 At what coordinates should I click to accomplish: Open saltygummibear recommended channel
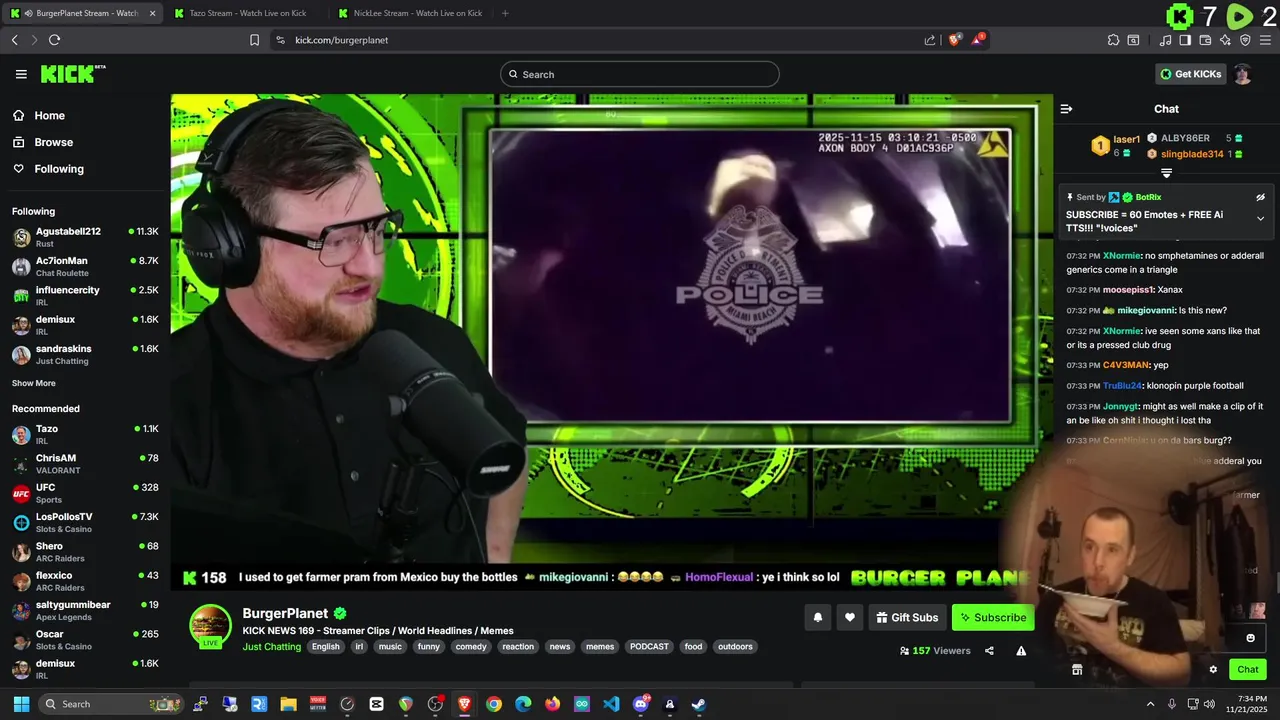[85, 611]
